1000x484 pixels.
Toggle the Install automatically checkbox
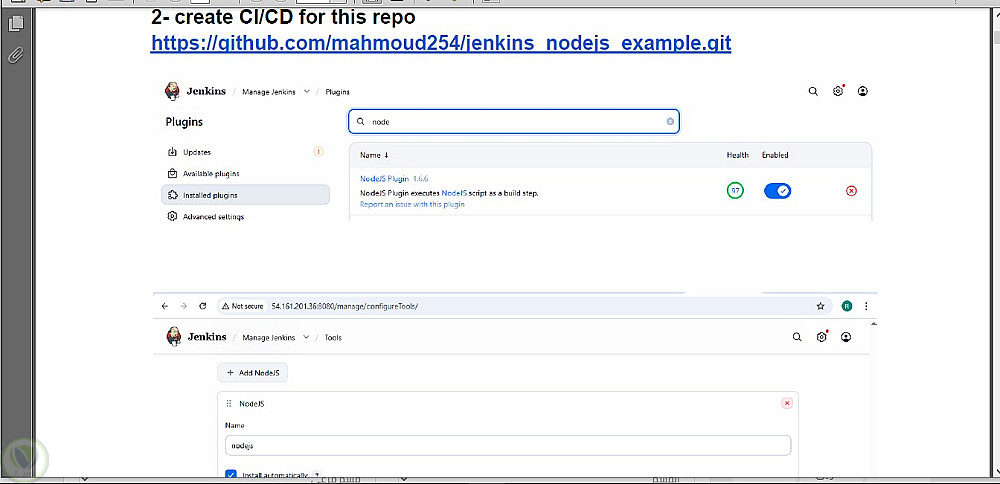[232, 475]
